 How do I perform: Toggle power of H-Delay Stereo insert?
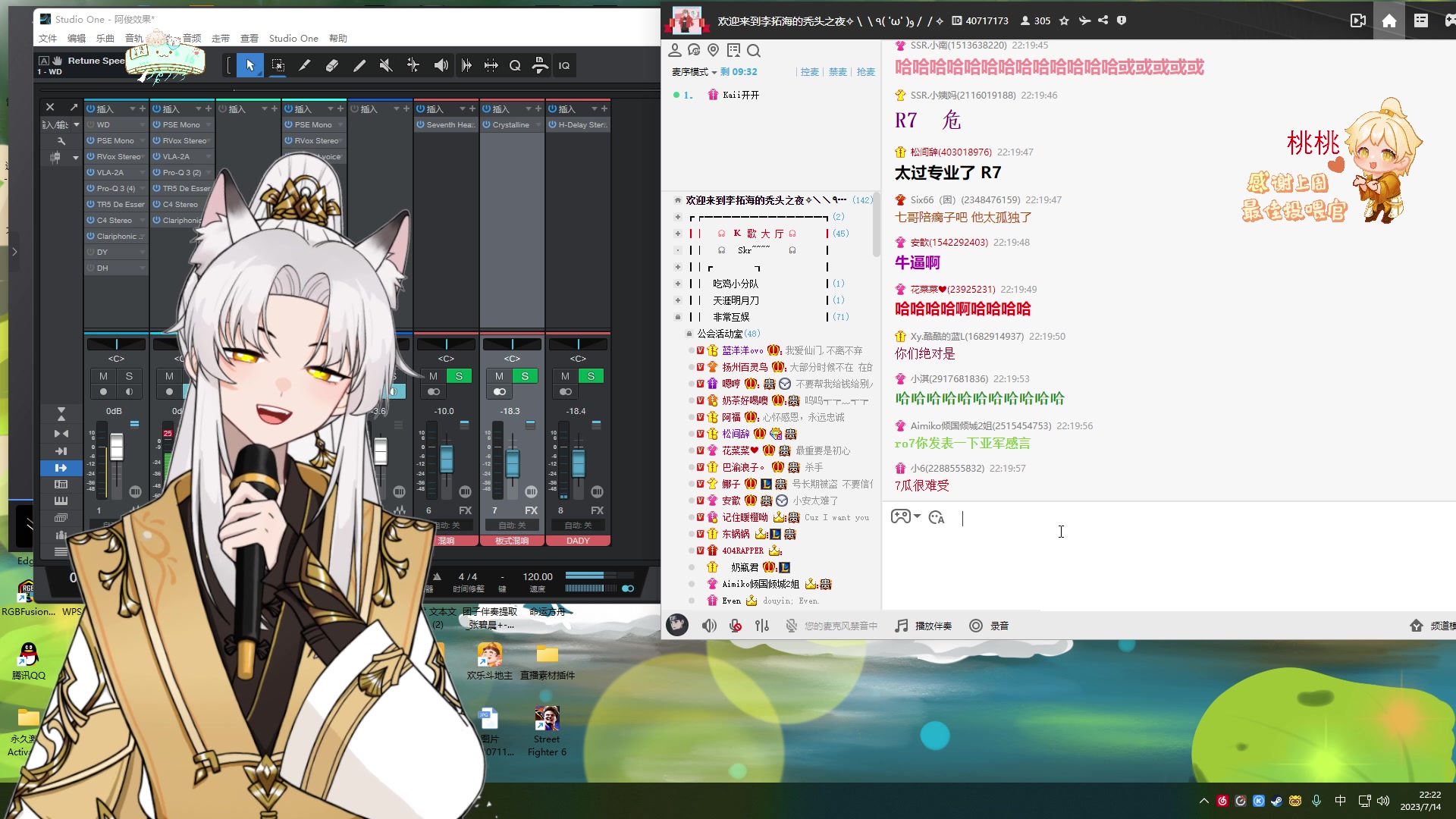coord(552,125)
